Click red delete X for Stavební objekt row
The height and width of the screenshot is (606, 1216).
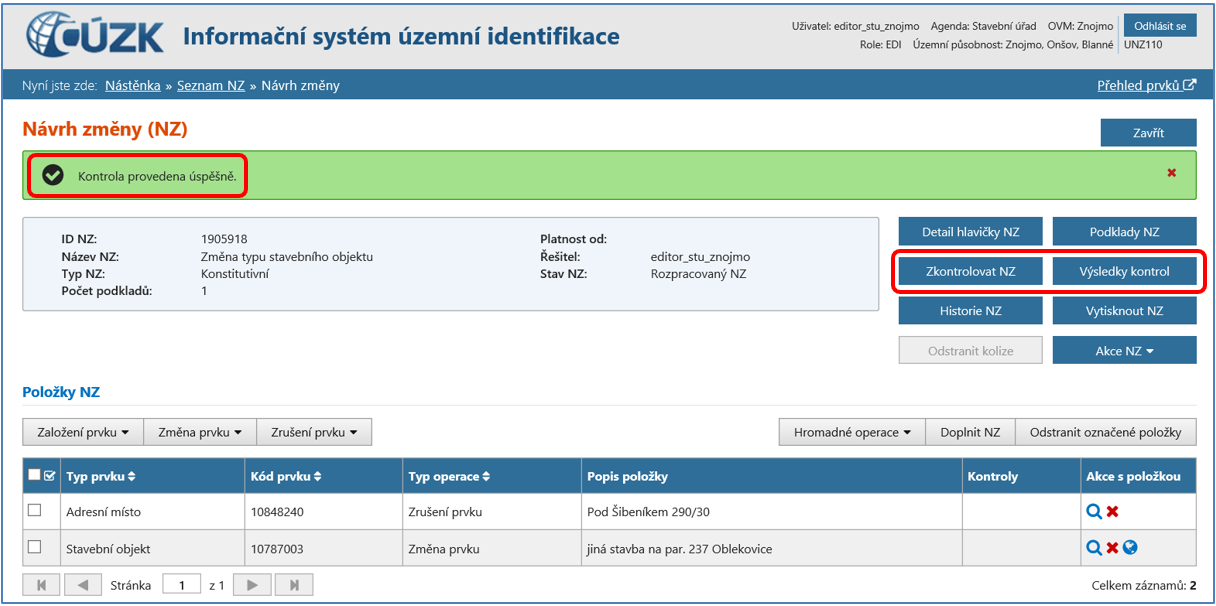tap(1112, 548)
